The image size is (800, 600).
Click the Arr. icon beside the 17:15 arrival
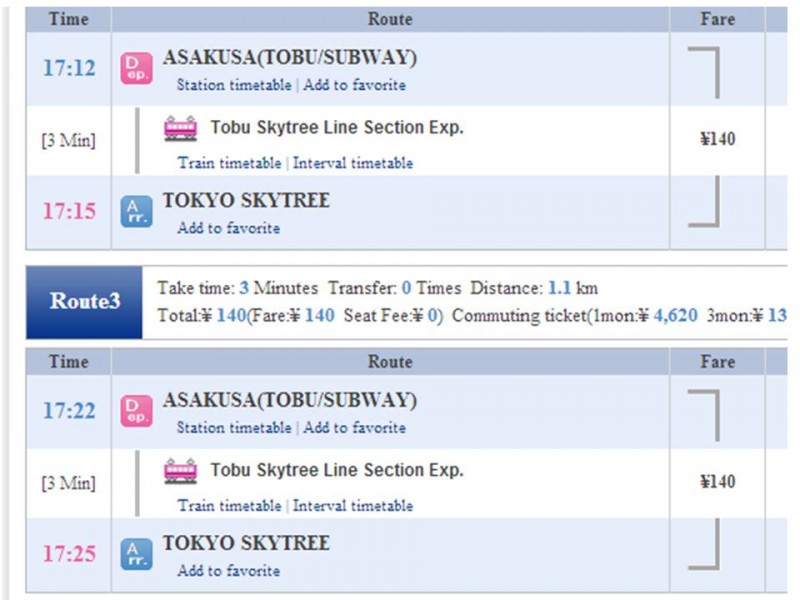136,211
